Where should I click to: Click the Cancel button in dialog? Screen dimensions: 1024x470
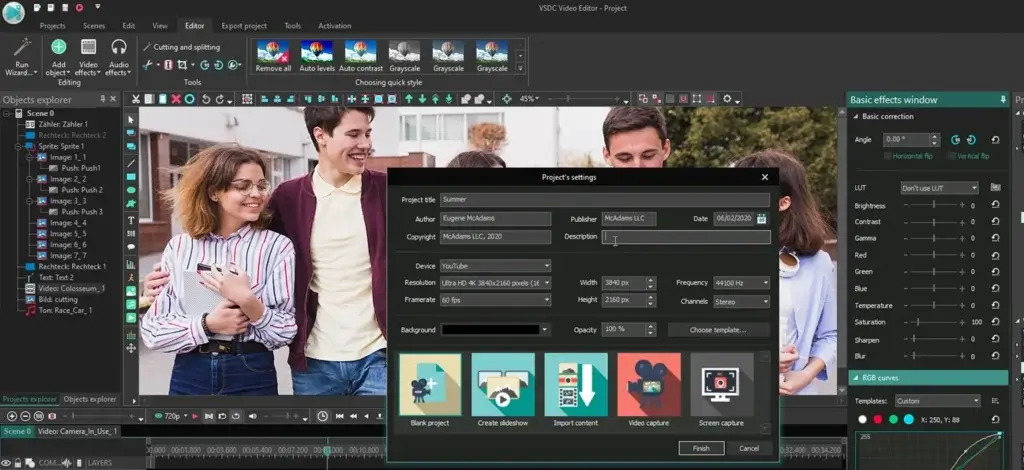pos(749,448)
